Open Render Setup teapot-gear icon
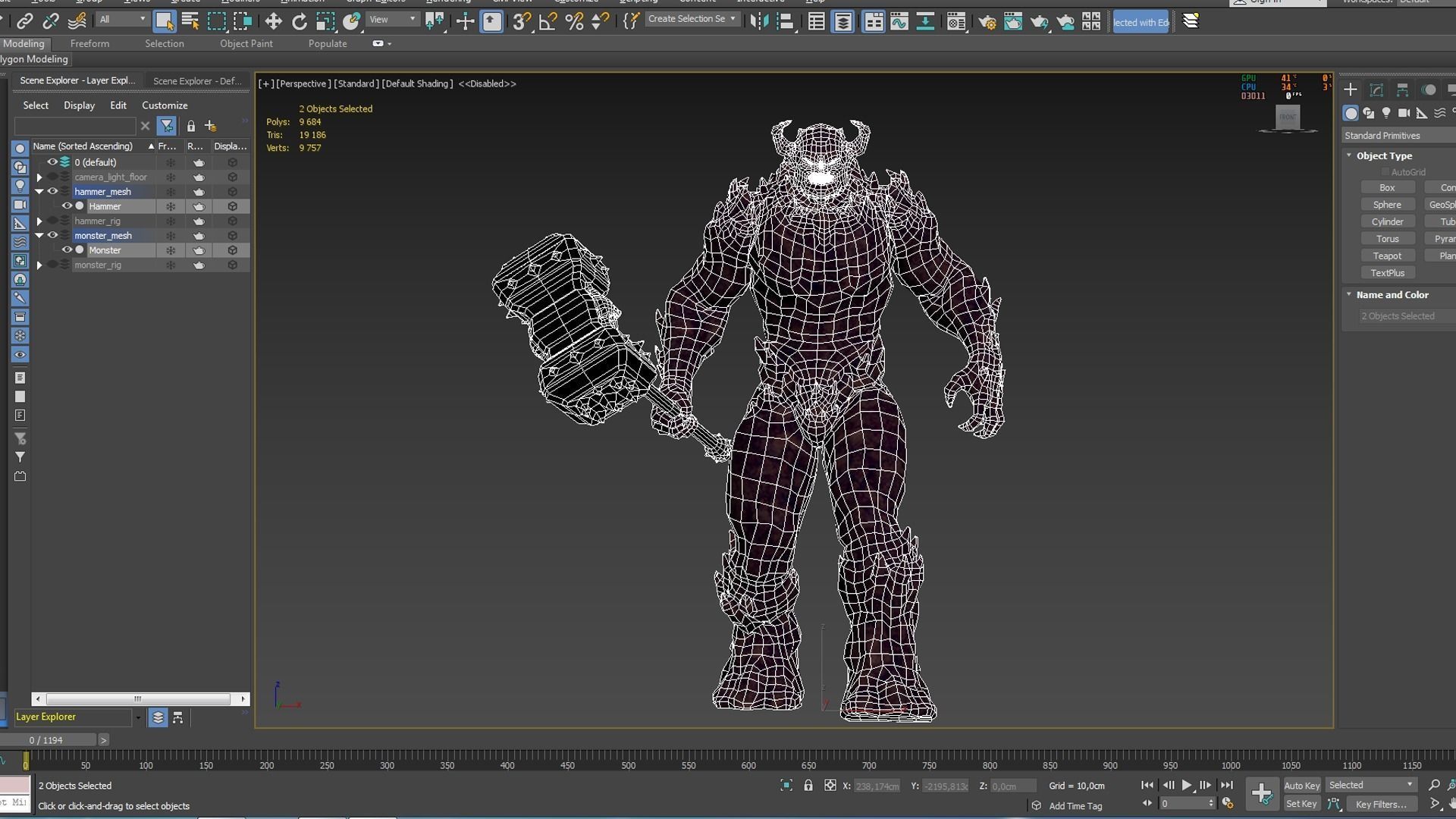Screen dimensions: 1456x819 click(x=987, y=21)
